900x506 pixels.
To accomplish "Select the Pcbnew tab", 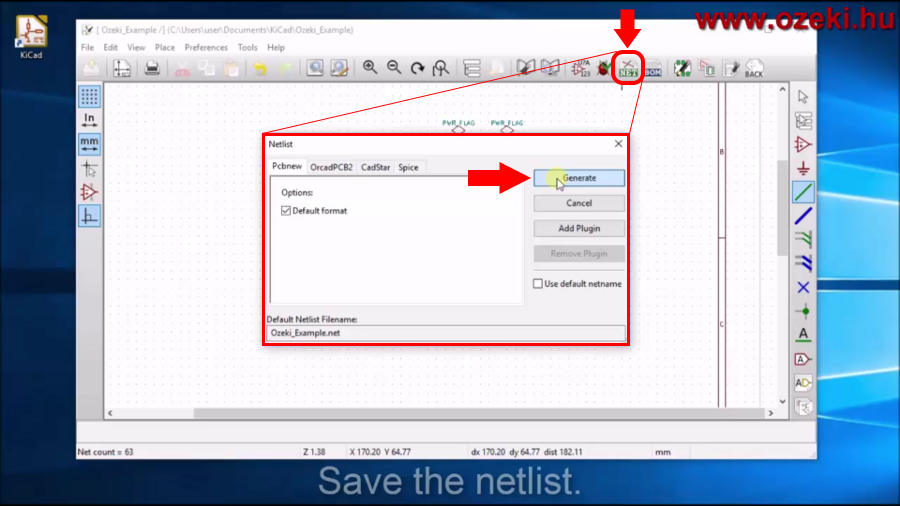I will 287,166.
